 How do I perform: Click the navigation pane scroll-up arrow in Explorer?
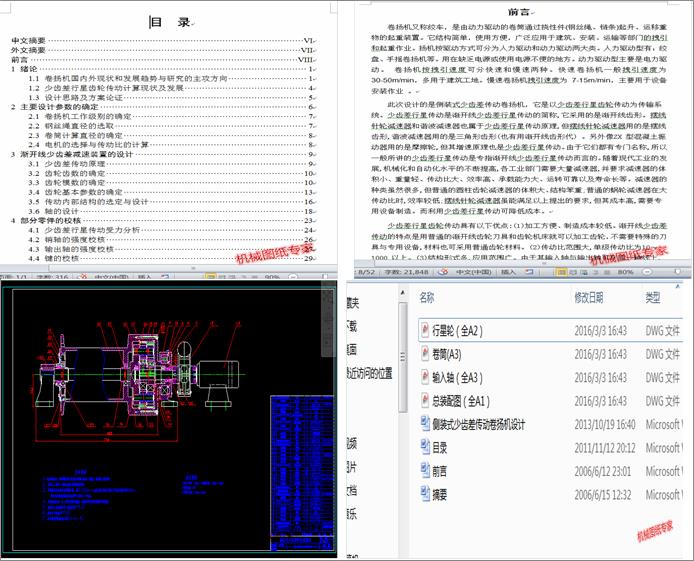click(x=402, y=293)
